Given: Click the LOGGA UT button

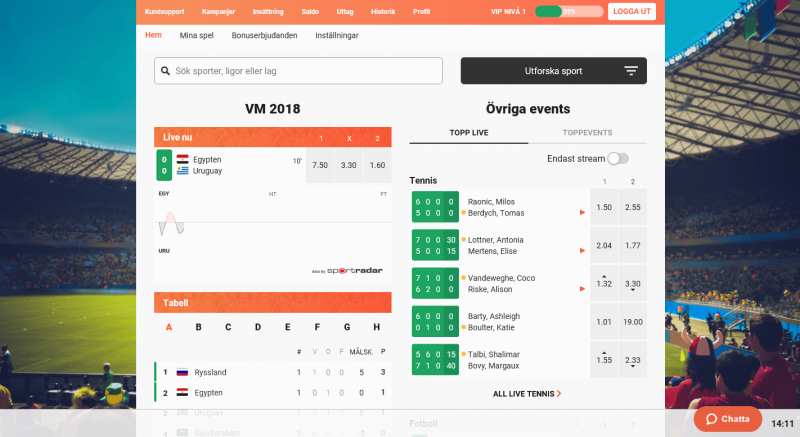Looking at the screenshot, I should pyautogui.click(x=632, y=11).
